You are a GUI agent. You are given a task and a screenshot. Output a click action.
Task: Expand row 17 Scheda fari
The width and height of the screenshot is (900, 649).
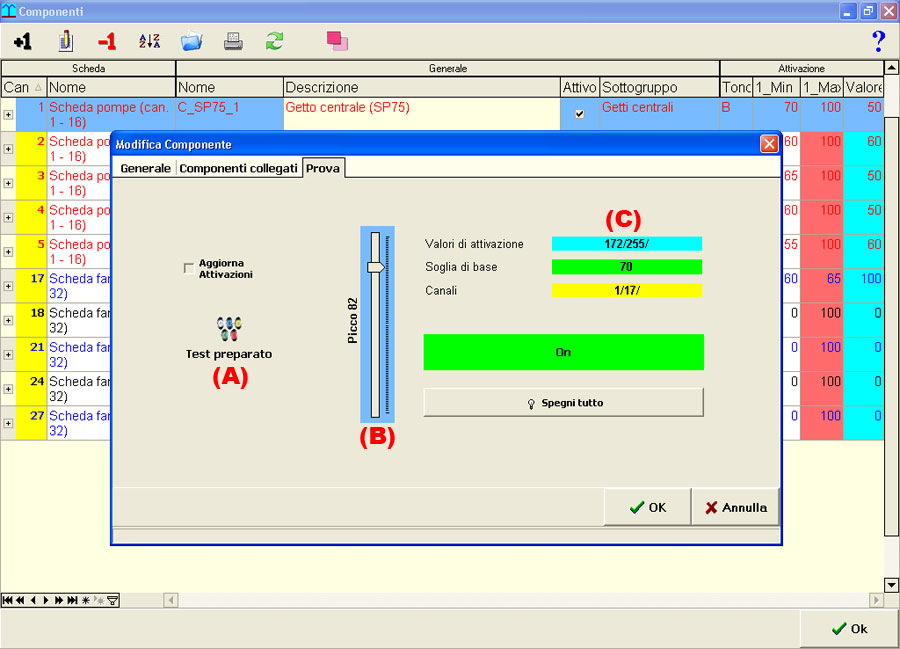coord(8,286)
